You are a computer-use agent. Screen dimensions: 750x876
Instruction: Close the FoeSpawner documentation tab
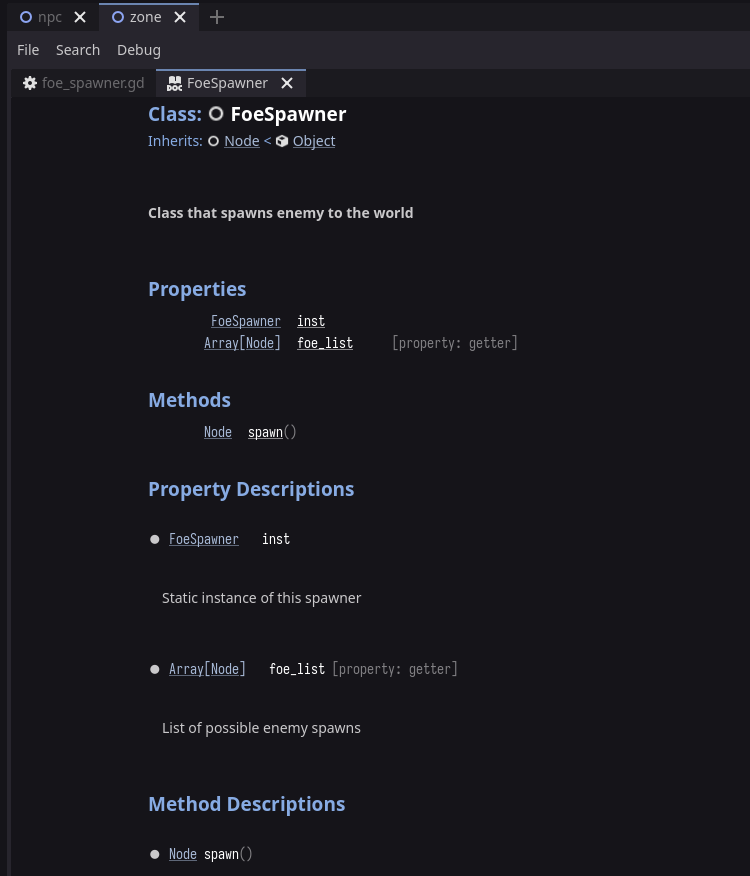pos(287,83)
